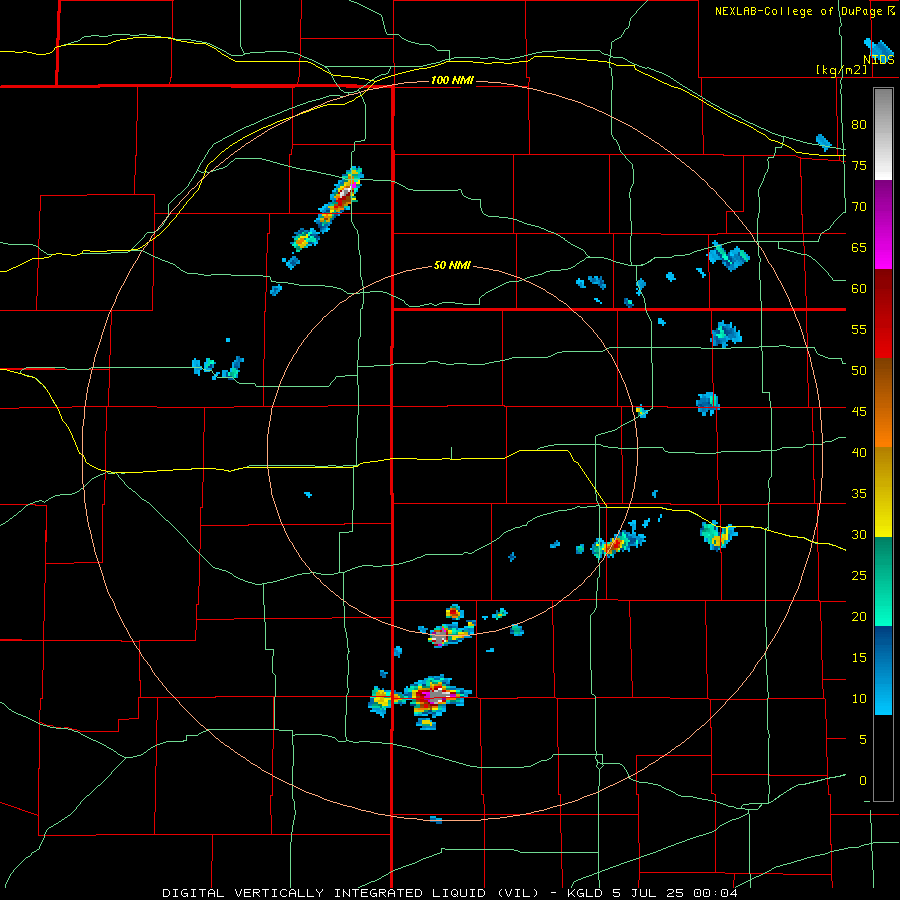Click the elongated storm cell in the northwest

[339, 199]
